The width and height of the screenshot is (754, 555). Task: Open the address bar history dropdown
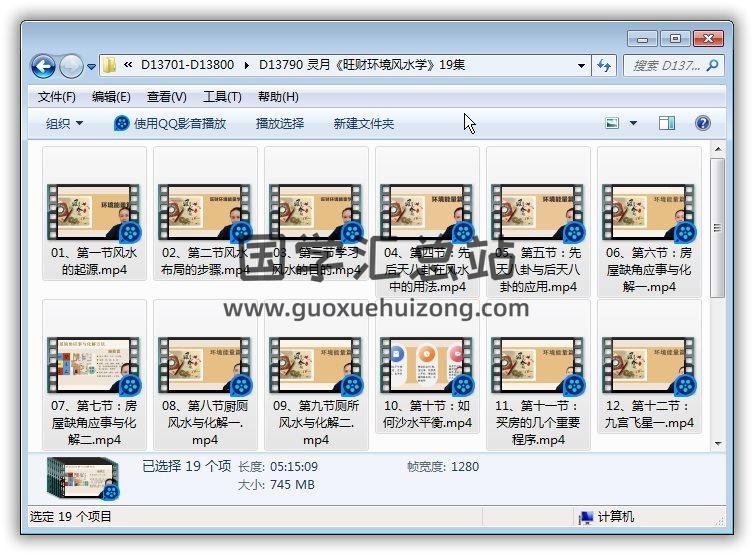coord(581,65)
